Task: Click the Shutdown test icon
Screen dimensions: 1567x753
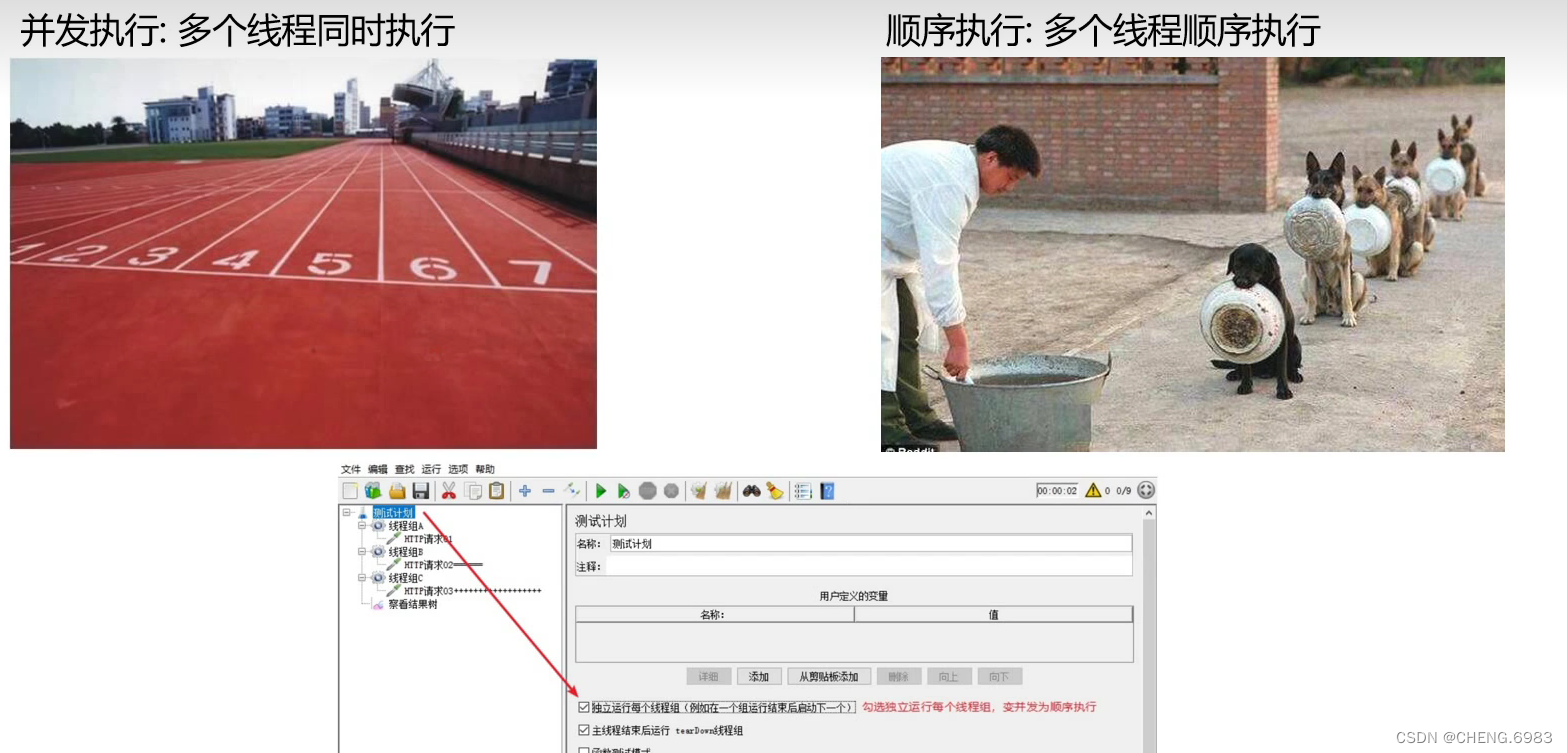Action: 671,491
